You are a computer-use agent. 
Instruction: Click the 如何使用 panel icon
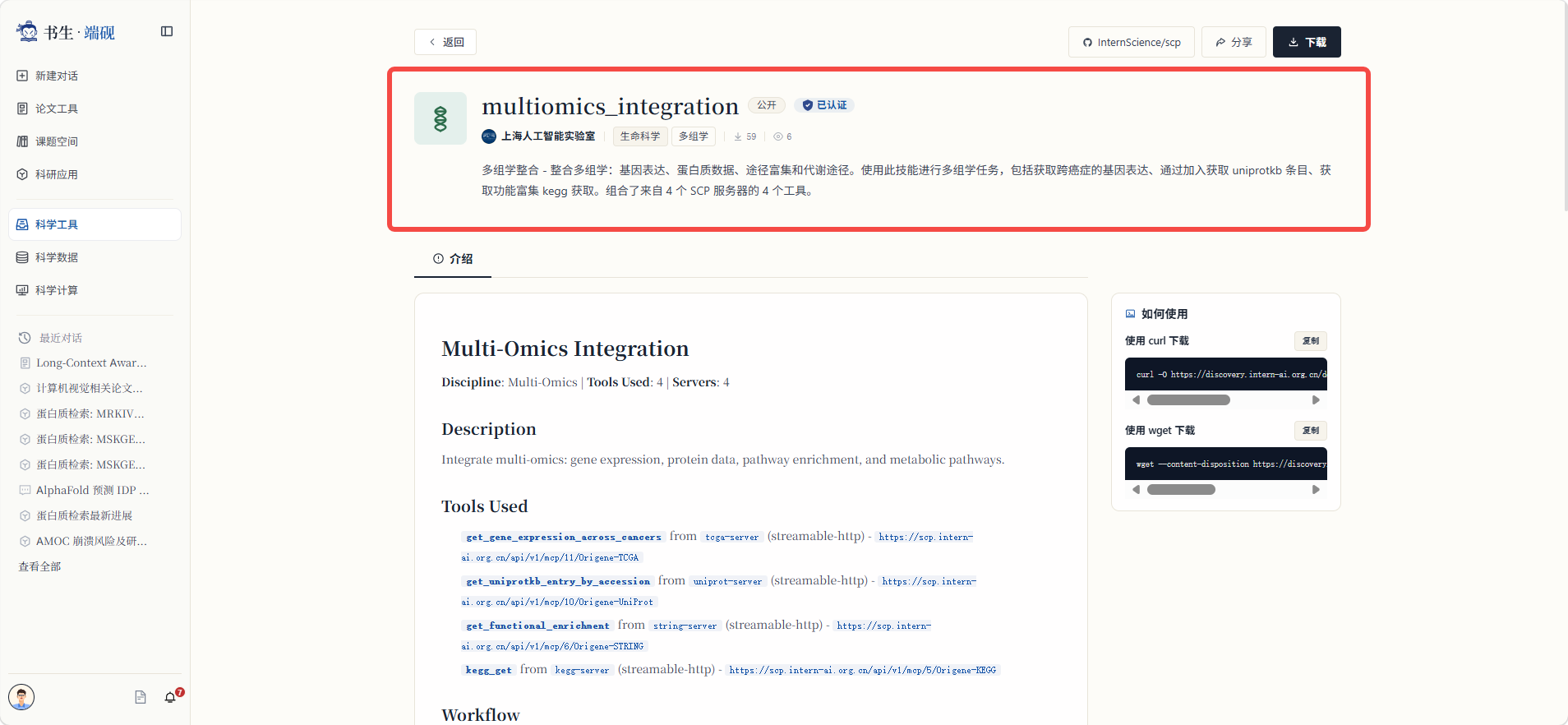(x=1130, y=314)
